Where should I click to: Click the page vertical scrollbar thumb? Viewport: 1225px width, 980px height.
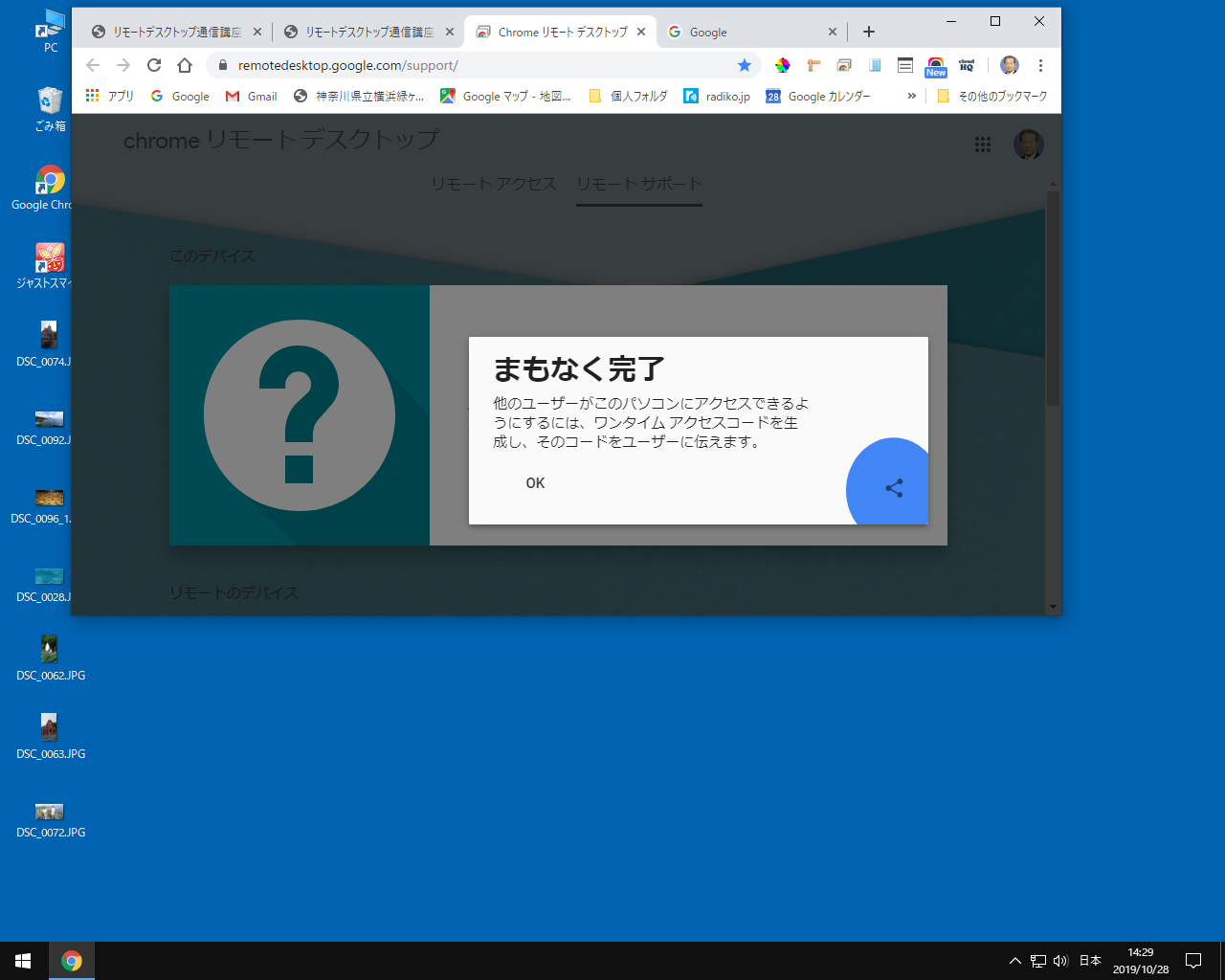1053,297
